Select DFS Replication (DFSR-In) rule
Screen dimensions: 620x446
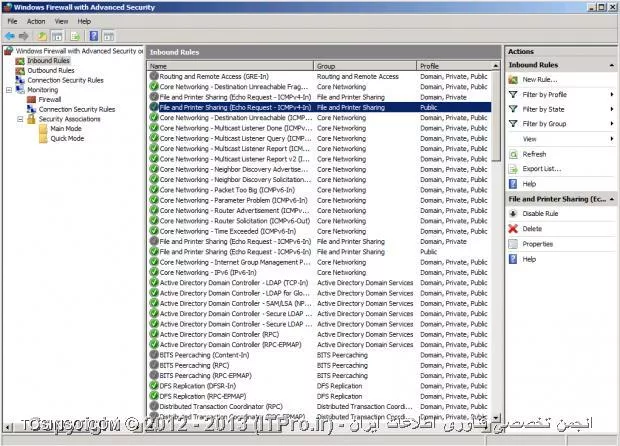pyautogui.click(x=320, y=386)
